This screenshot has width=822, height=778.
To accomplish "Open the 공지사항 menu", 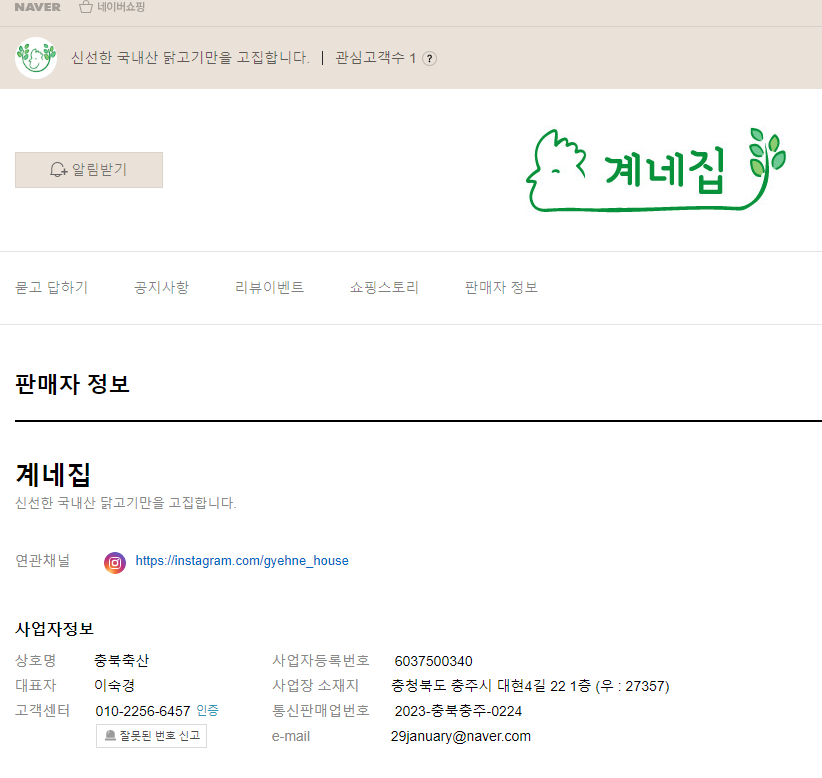I will tap(161, 287).
